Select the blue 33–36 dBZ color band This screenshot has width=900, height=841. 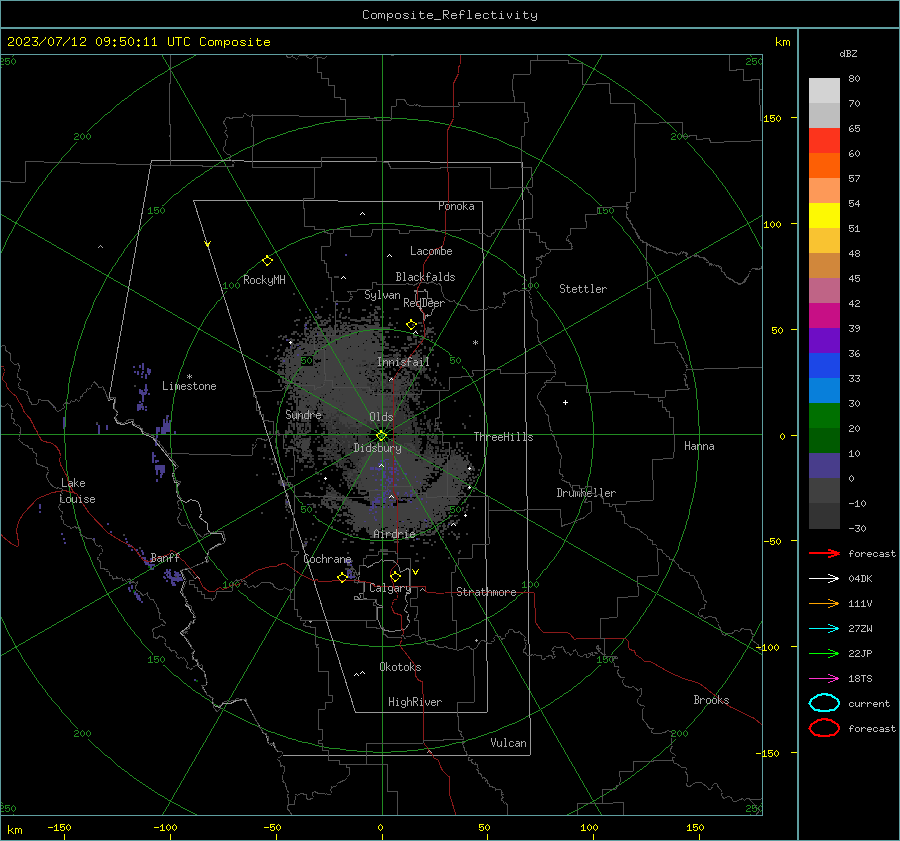(824, 366)
